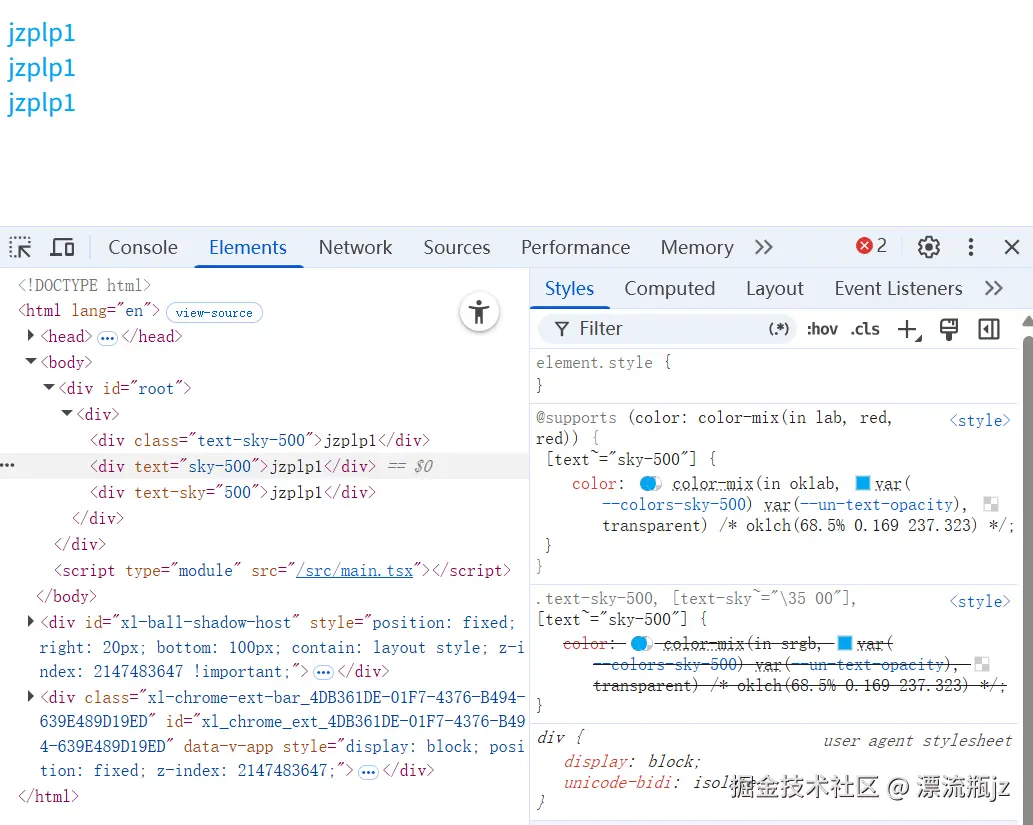1033x825 pixels.
Task: Open the /src/main.tsx script link
Action: click(354, 571)
